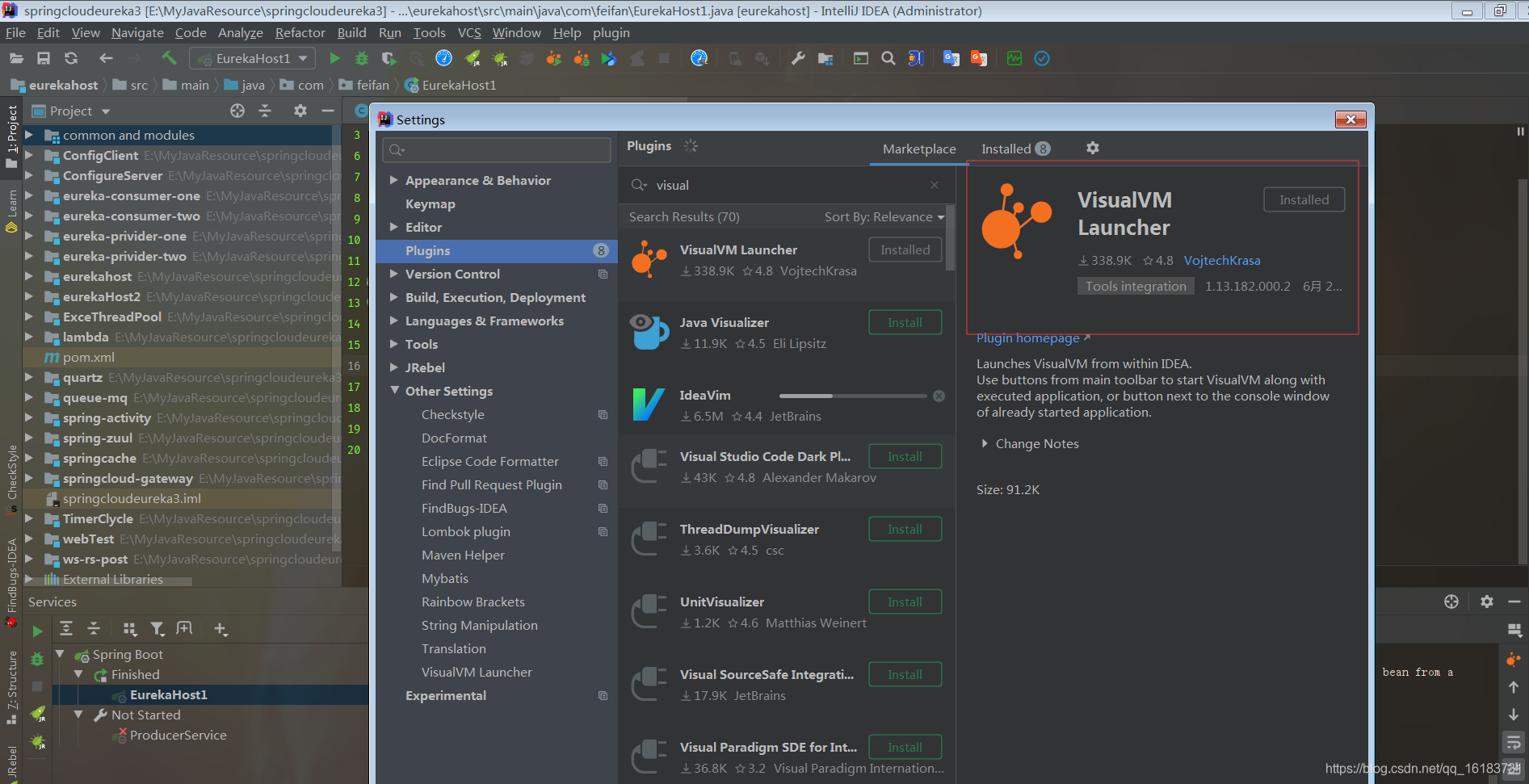The height and width of the screenshot is (784, 1529).
Task: Click the blue checkmark circle toolbar icon
Action: (x=1042, y=58)
